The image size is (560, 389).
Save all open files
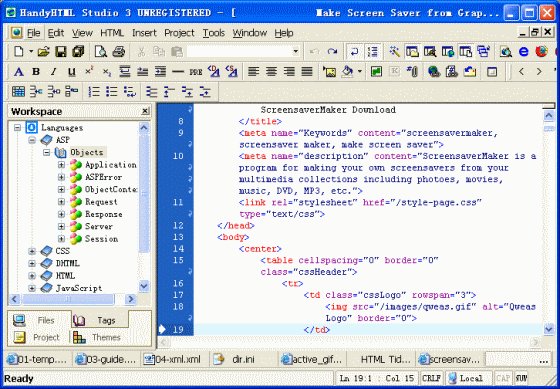click(78, 52)
